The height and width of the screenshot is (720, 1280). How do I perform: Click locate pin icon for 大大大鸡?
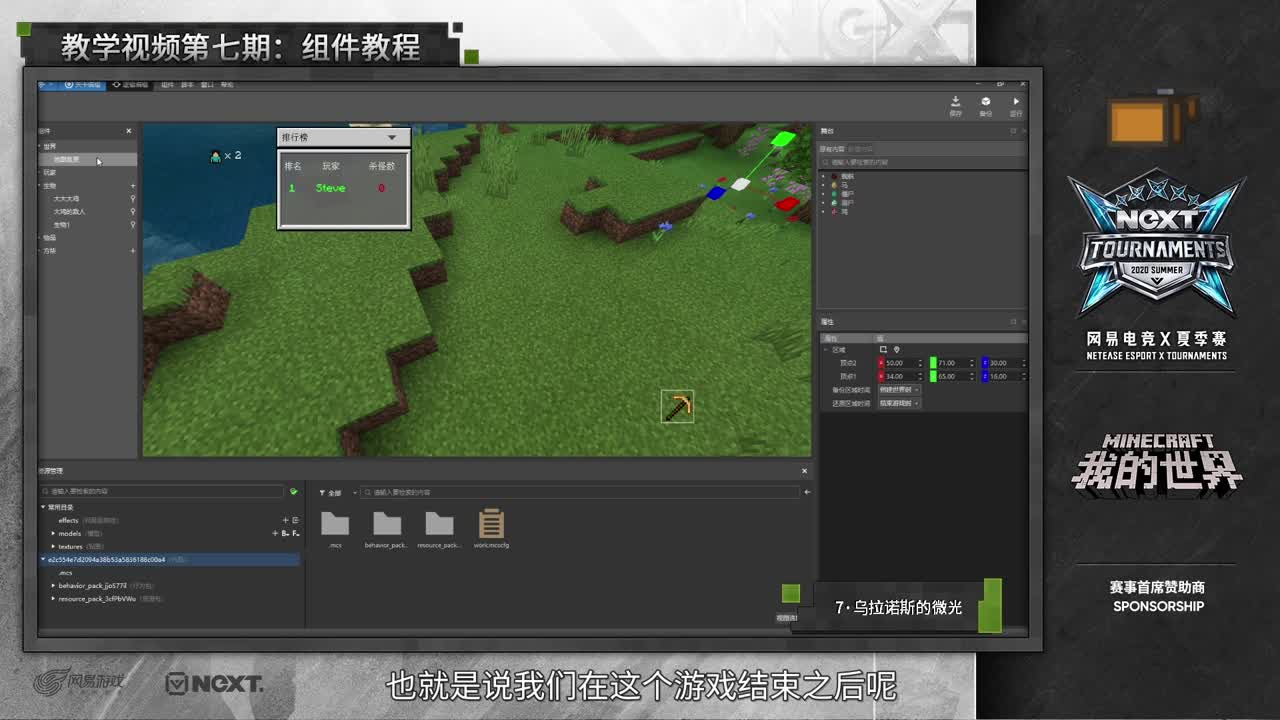point(132,199)
